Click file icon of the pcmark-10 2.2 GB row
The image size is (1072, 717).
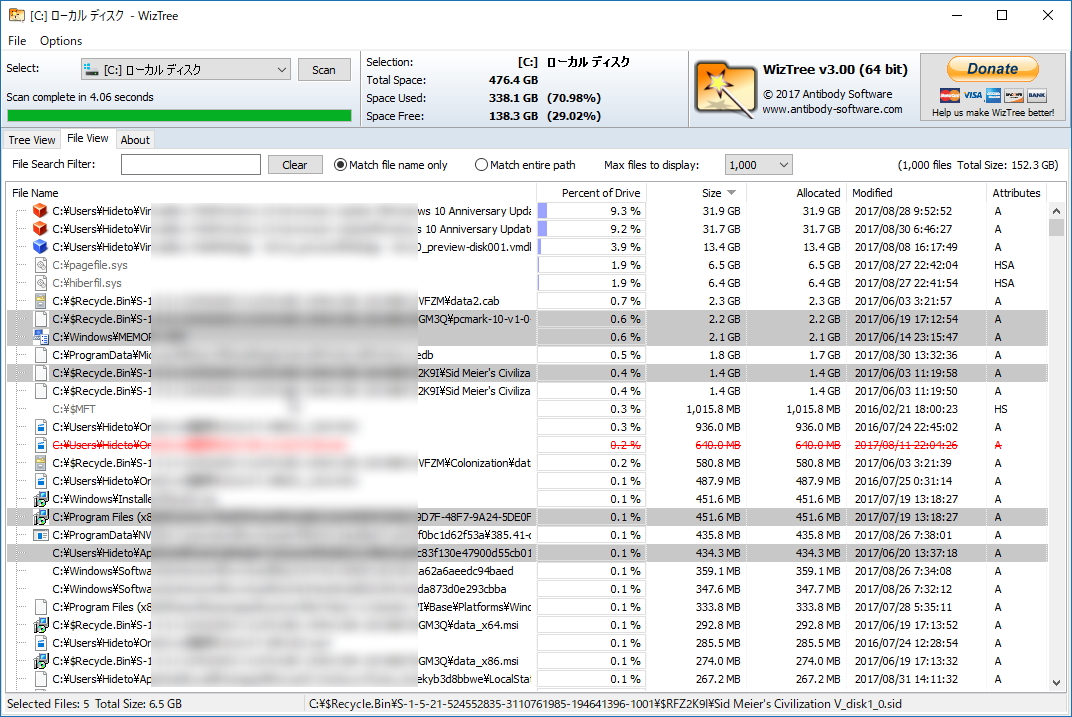coord(40,319)
